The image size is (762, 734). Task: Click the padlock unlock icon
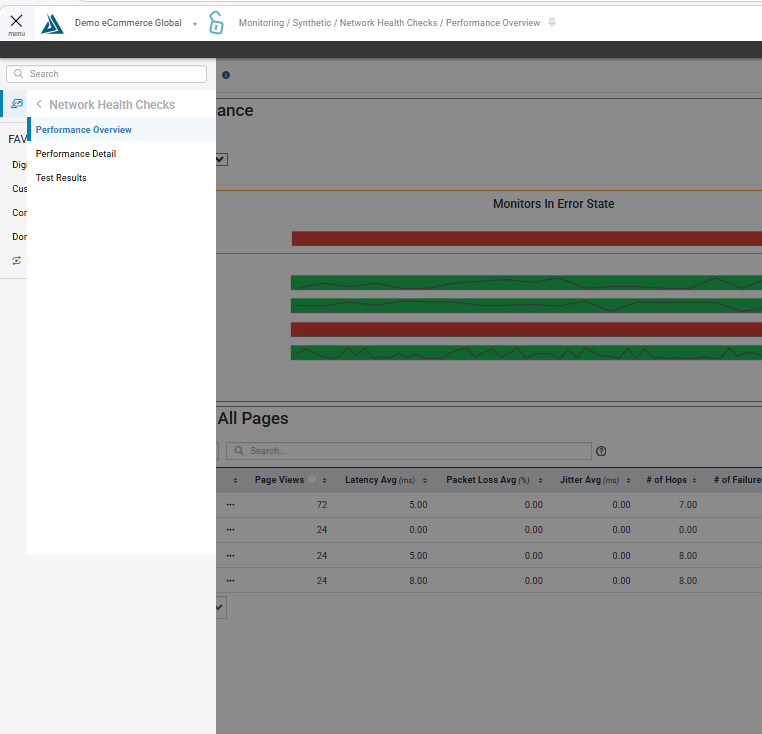pyautogui.click(x=216, y=23)
